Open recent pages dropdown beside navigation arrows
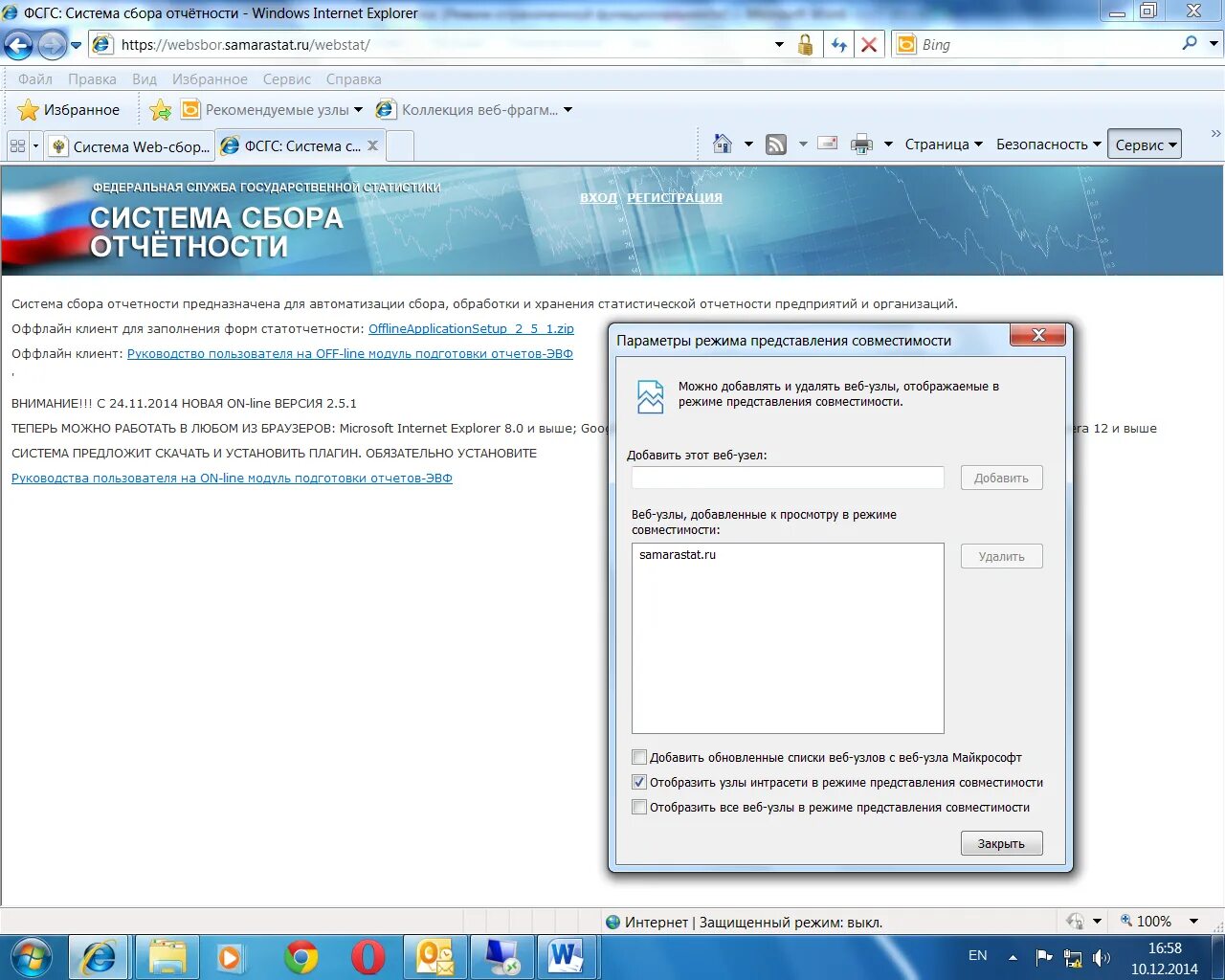 pyautogui.click(x=77, y=45)
